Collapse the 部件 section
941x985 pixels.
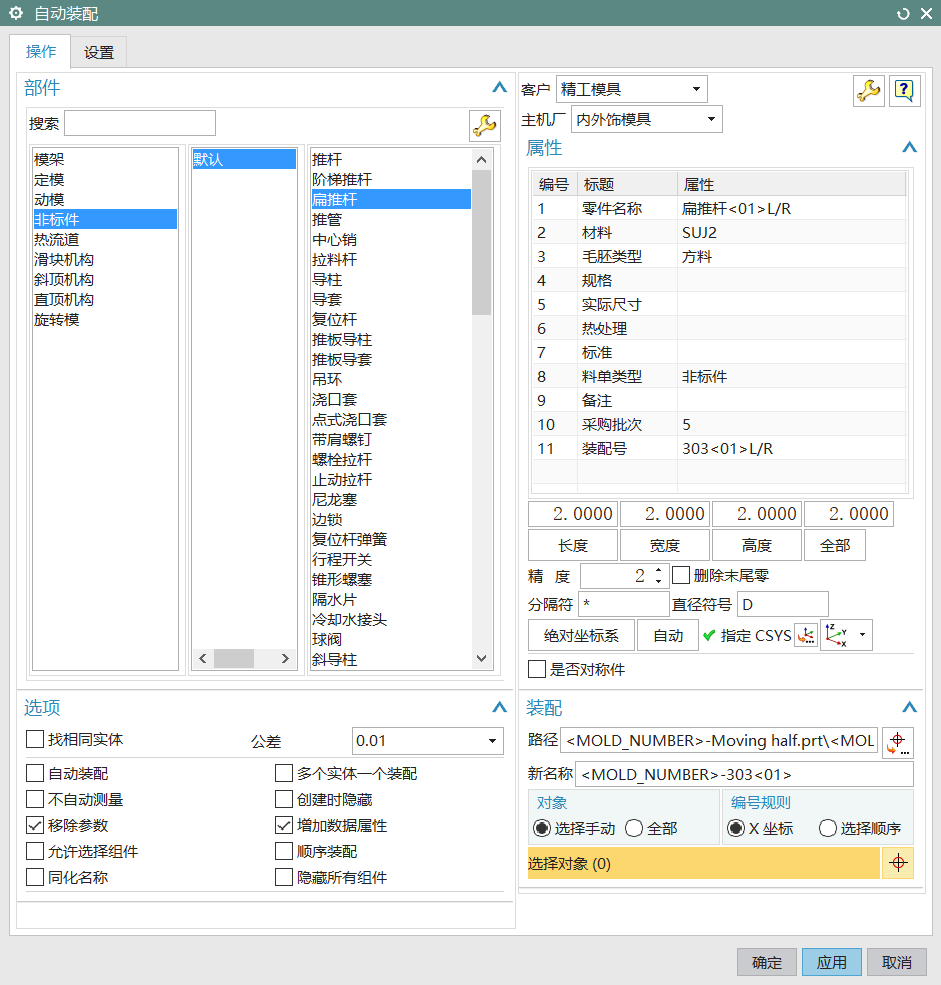tap(499, 87)
